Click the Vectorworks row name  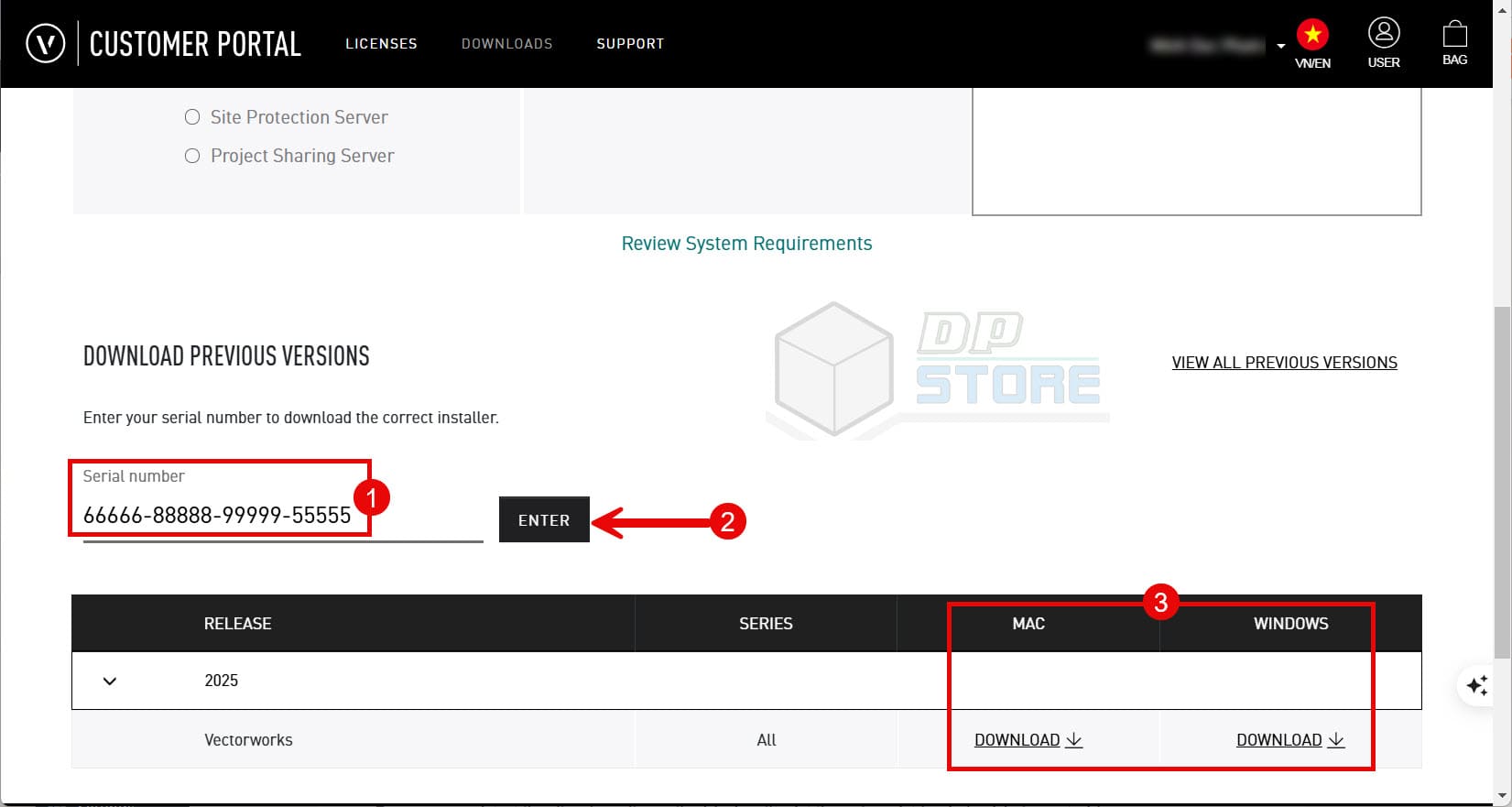tap(248, 740)
